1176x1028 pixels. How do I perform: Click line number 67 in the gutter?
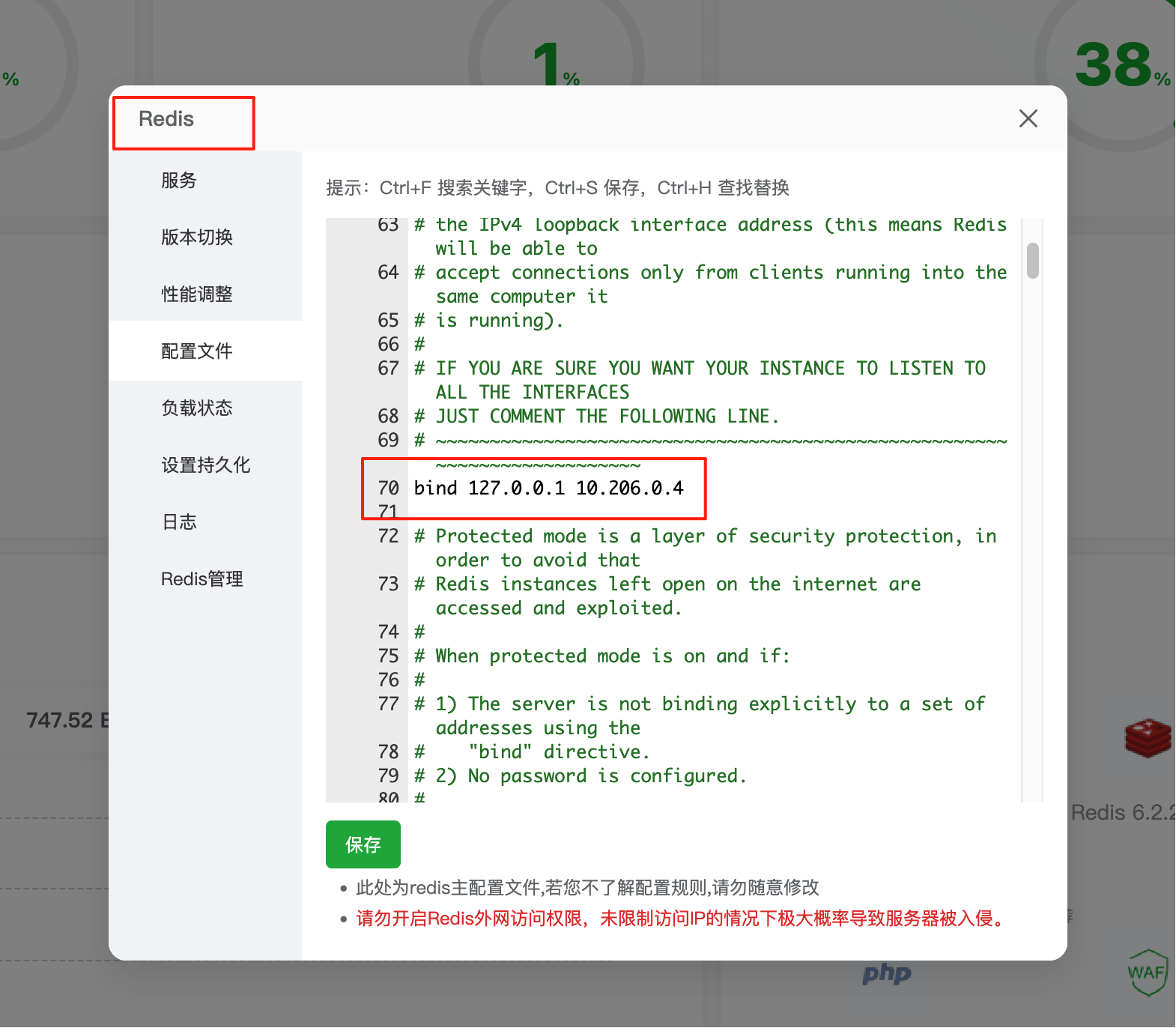388,369
